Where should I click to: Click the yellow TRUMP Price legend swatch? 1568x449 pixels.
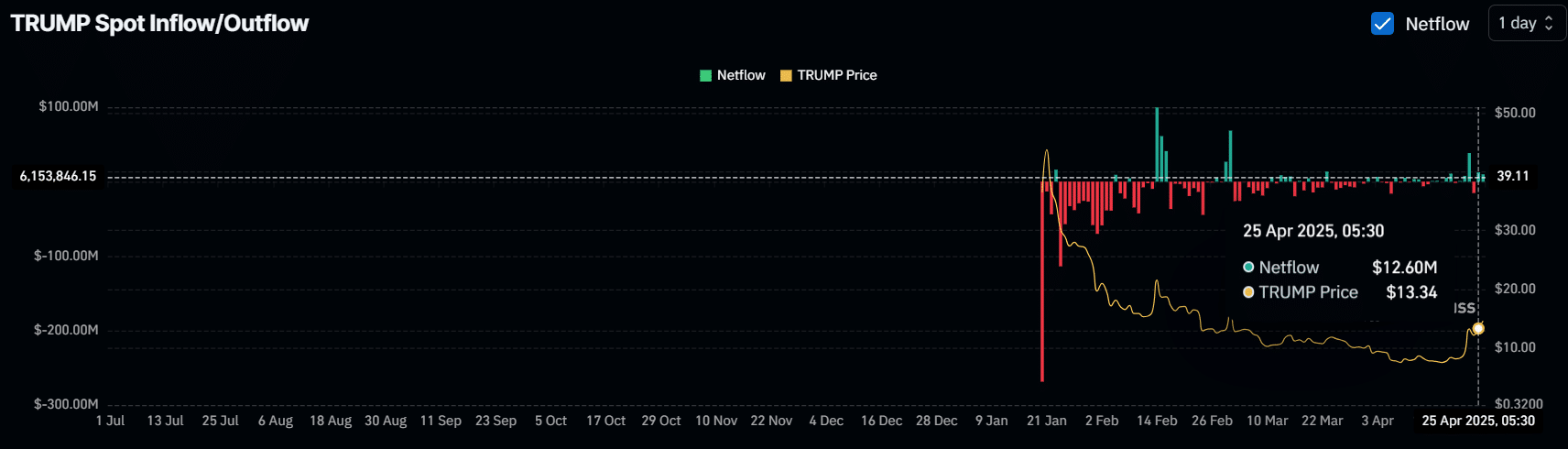786,75
